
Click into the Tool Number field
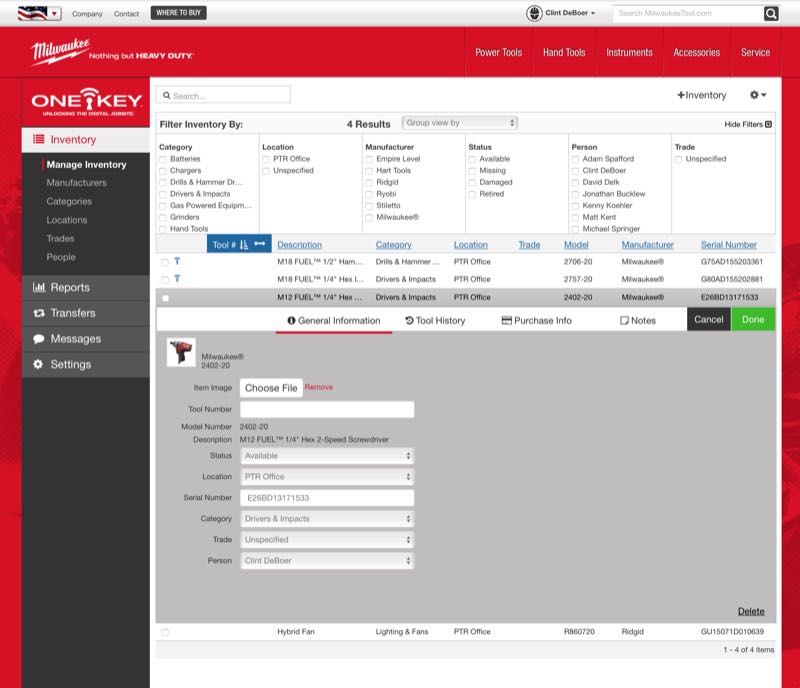[327, 409]
